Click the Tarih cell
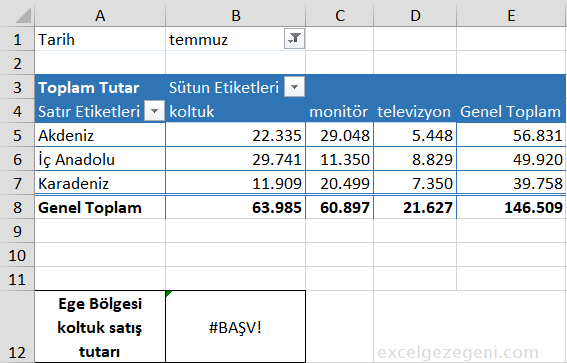 100,39
